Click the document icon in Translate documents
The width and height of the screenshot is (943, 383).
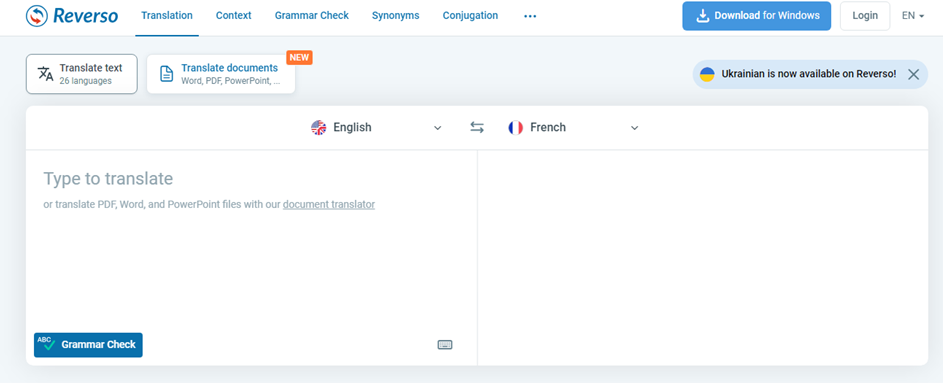click(x=166, y=74)
